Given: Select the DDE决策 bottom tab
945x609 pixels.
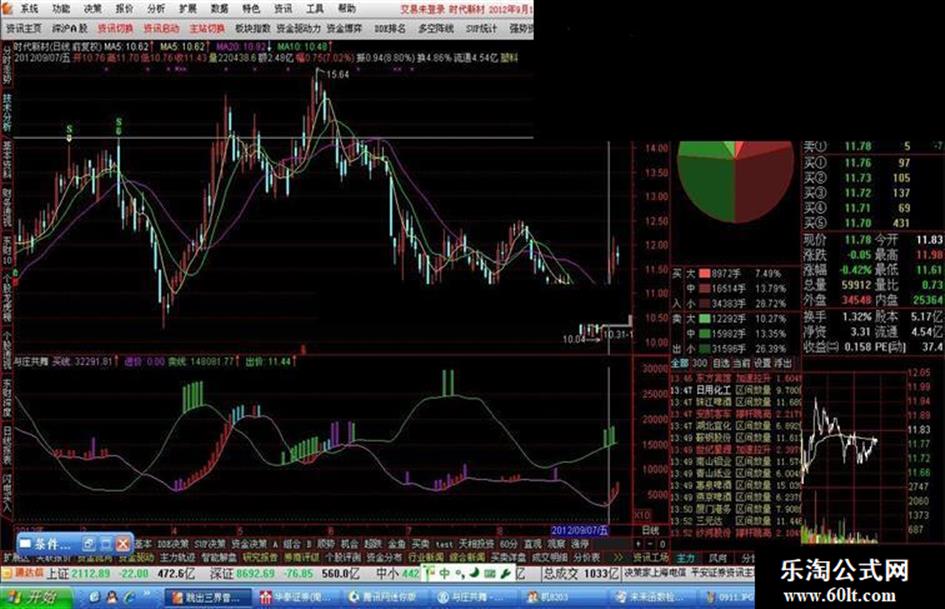Looking at the screenshot, I should 172,544.
